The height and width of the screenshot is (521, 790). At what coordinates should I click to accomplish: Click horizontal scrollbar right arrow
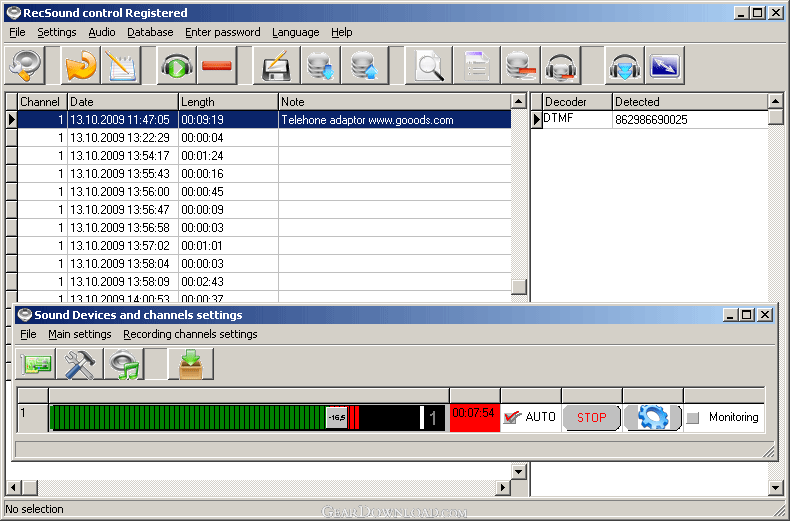point(502,487)
